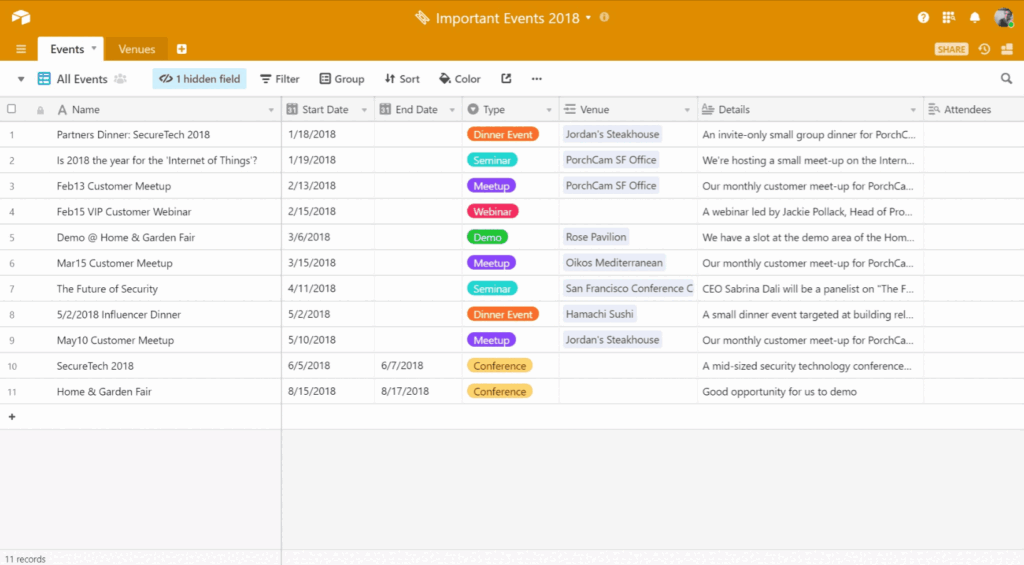The image size is (1024, 565).
Task: Select the red Webinar type tag
Action: [492, 212]
